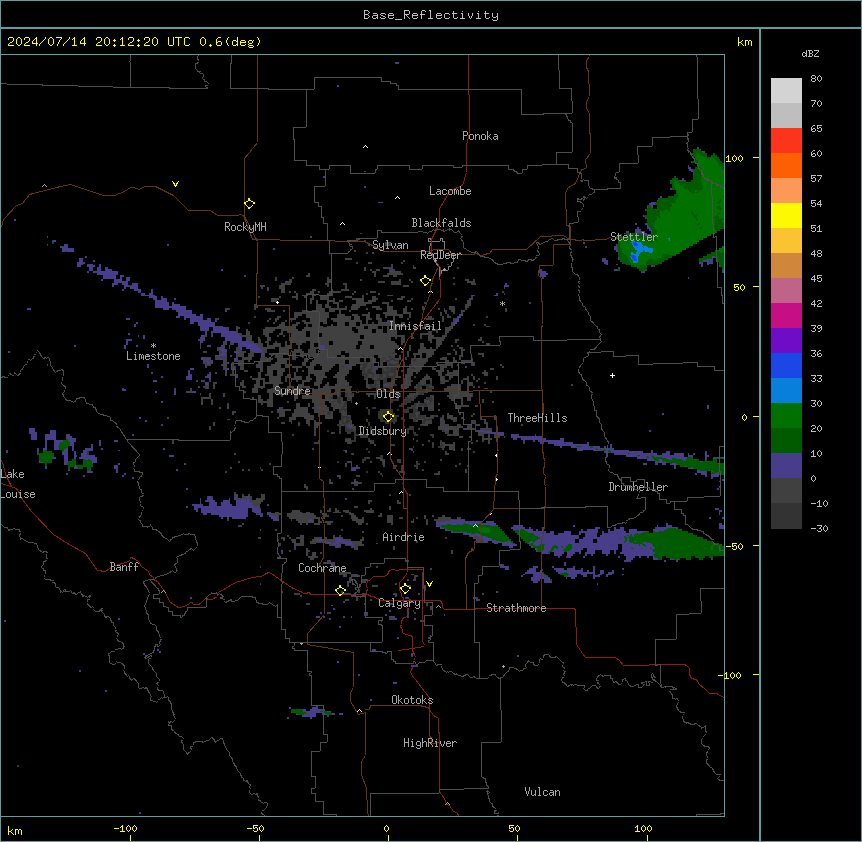Click the Stettler city label
862x842 pixels.
coord(634,237)
